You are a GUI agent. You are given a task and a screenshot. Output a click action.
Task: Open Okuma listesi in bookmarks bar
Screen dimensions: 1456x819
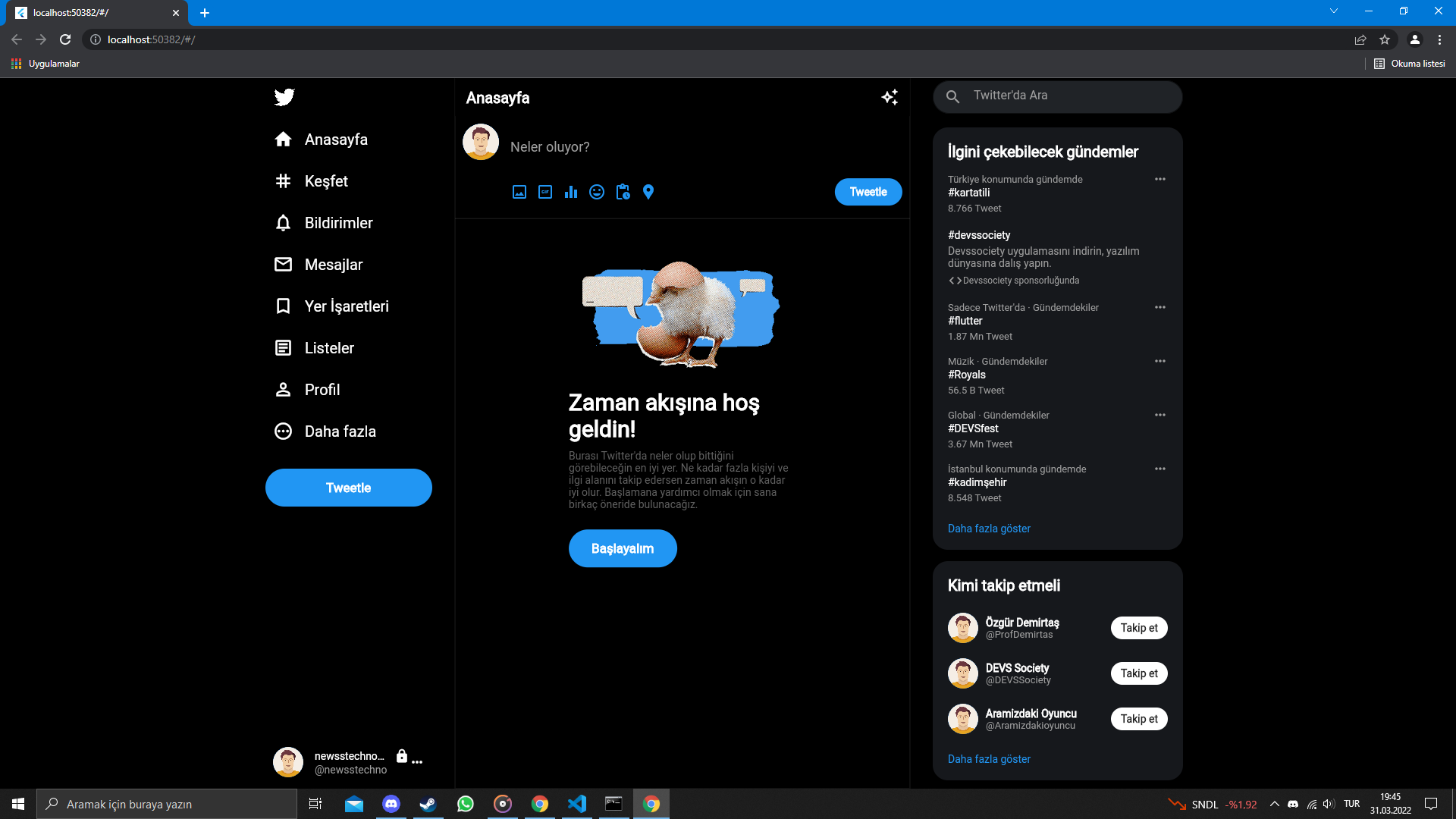point(1410,64)
